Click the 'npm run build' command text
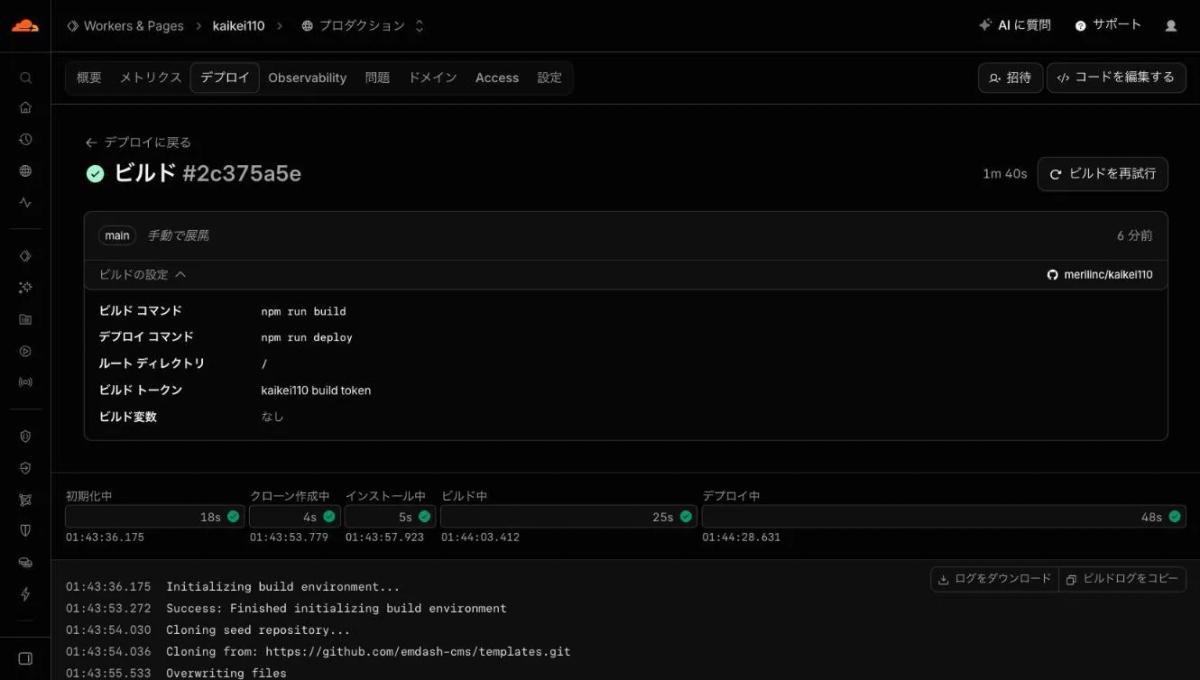1200x680 pixels. [x=304, y=312]
